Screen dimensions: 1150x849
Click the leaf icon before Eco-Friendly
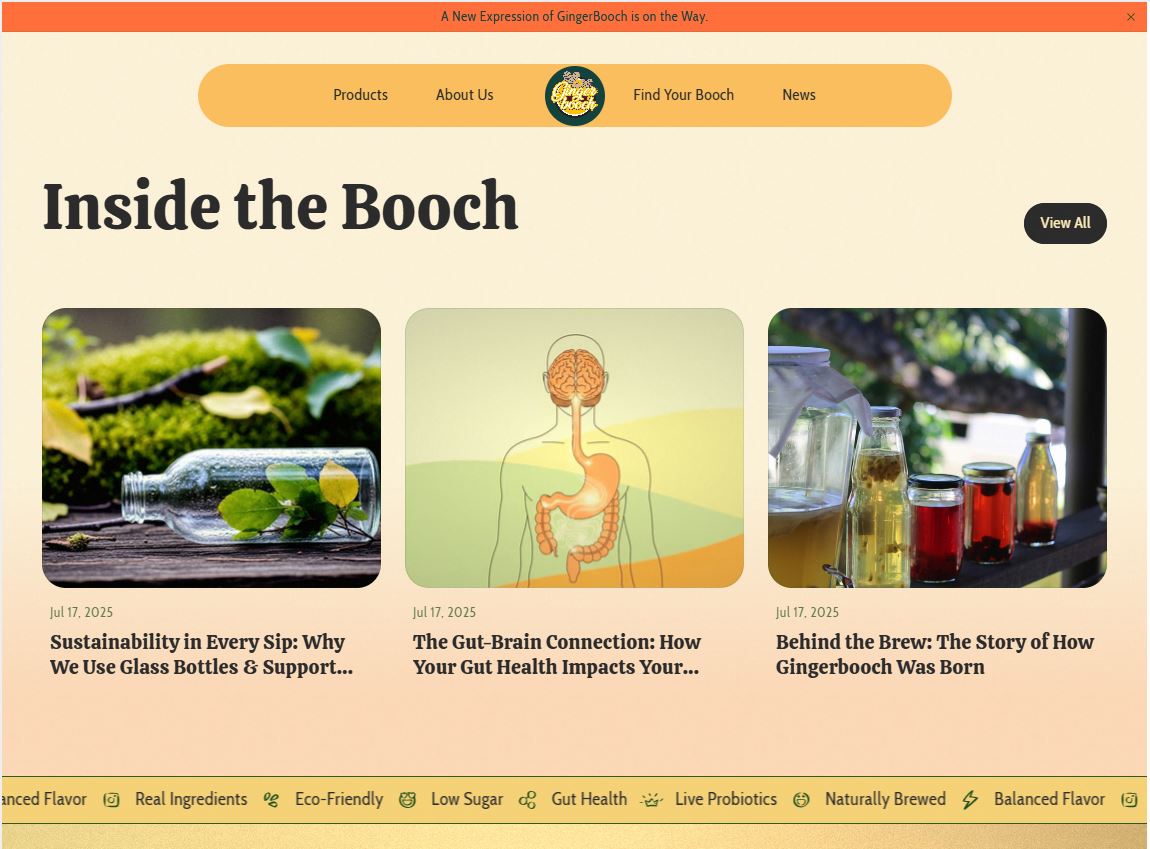[271, 800]
